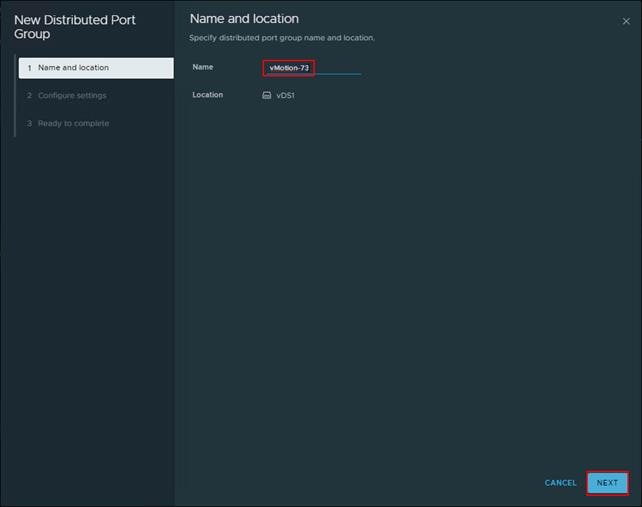642x507 pixels.
Task: Click the NEXT button
Action: (607, 483)
